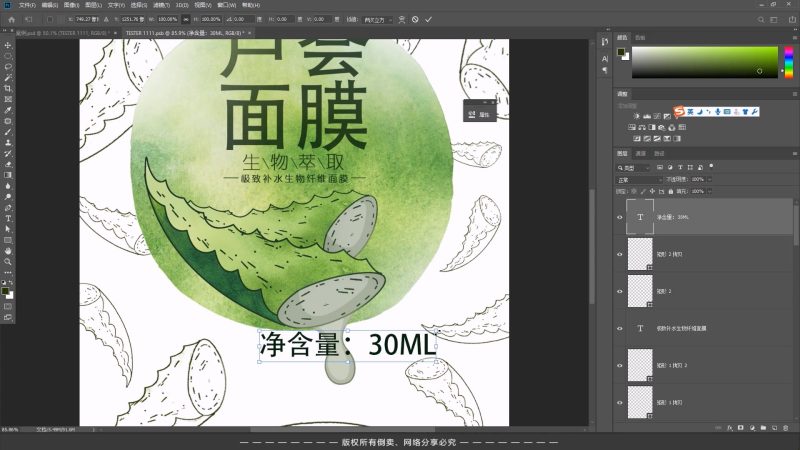Select the Horizontal Type tool
800x450 pixels.
point(8,218)
